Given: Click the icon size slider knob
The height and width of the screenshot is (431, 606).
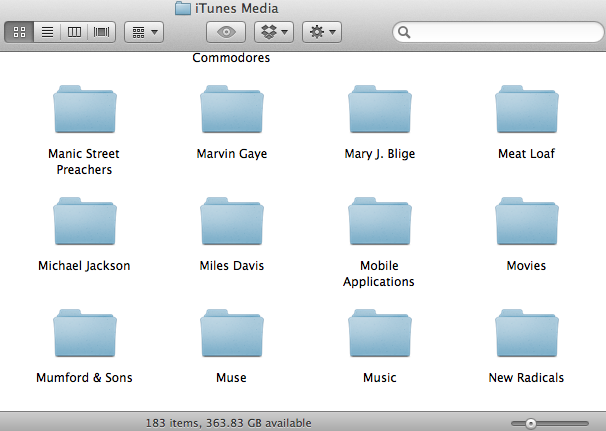Looking at the screenshot, I should [531, 424].
